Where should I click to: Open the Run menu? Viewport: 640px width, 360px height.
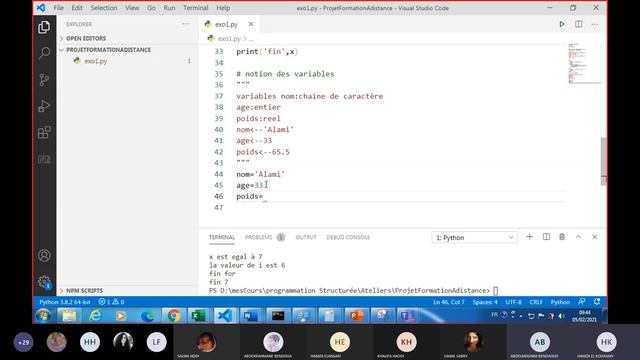169,8
